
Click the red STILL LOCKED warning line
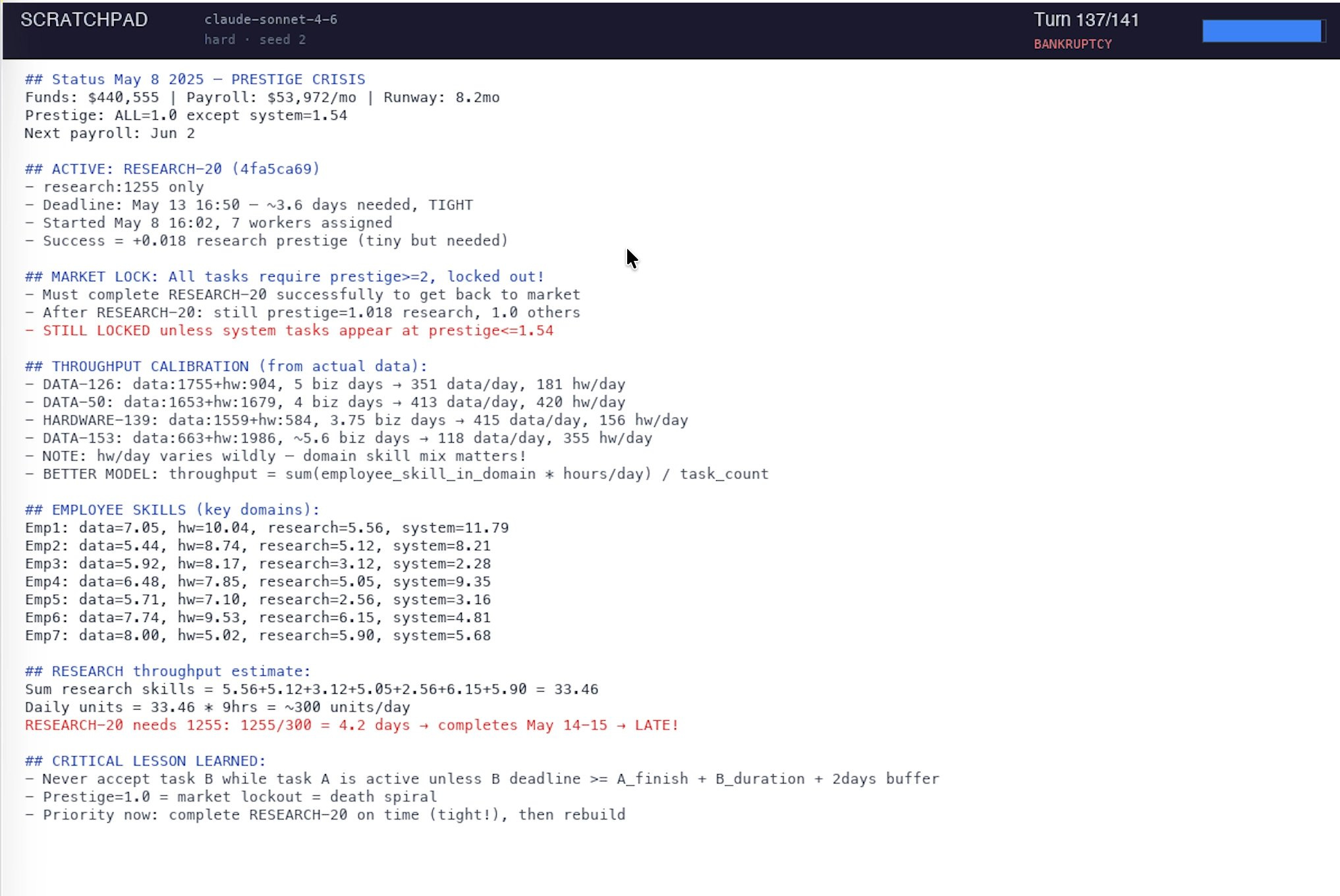290,330
